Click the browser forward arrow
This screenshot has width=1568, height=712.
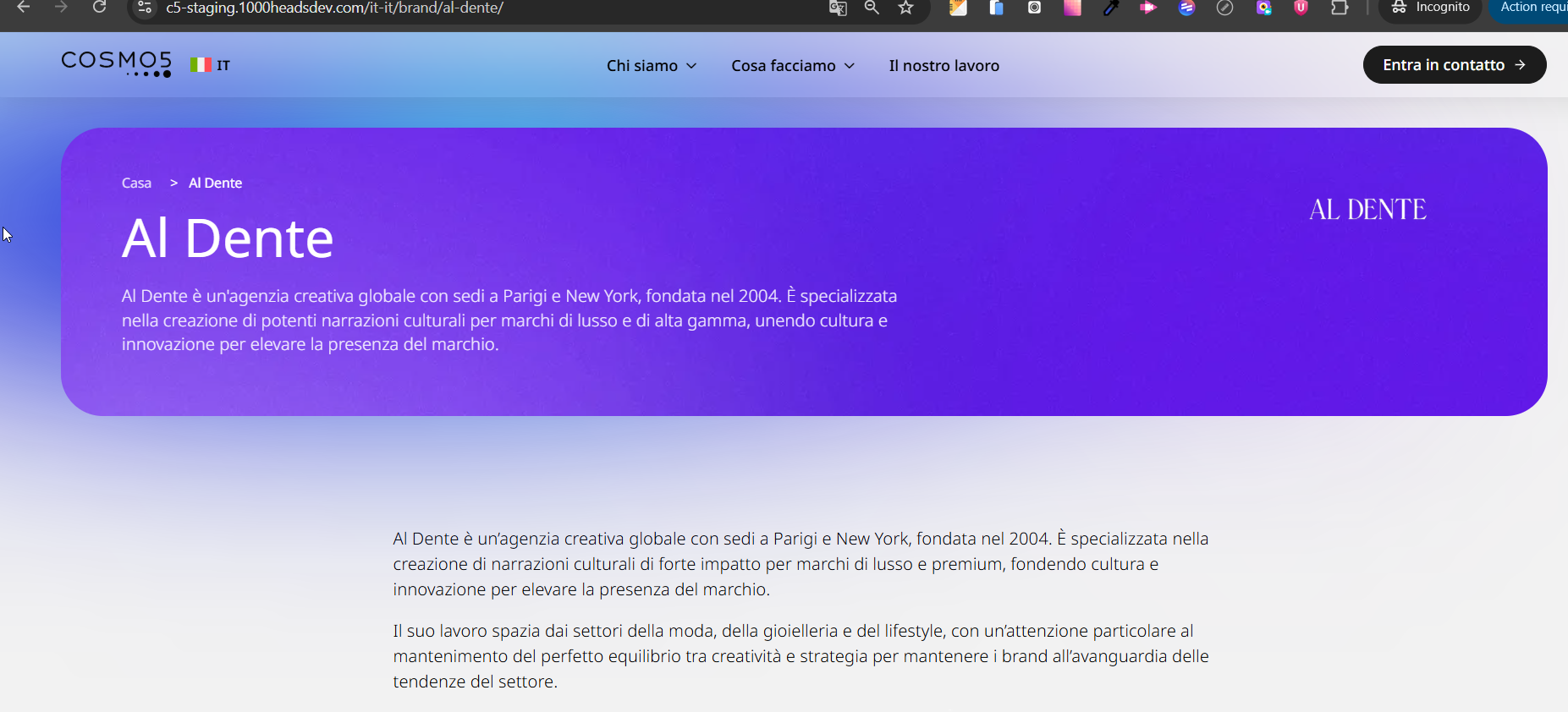point(61,7)
